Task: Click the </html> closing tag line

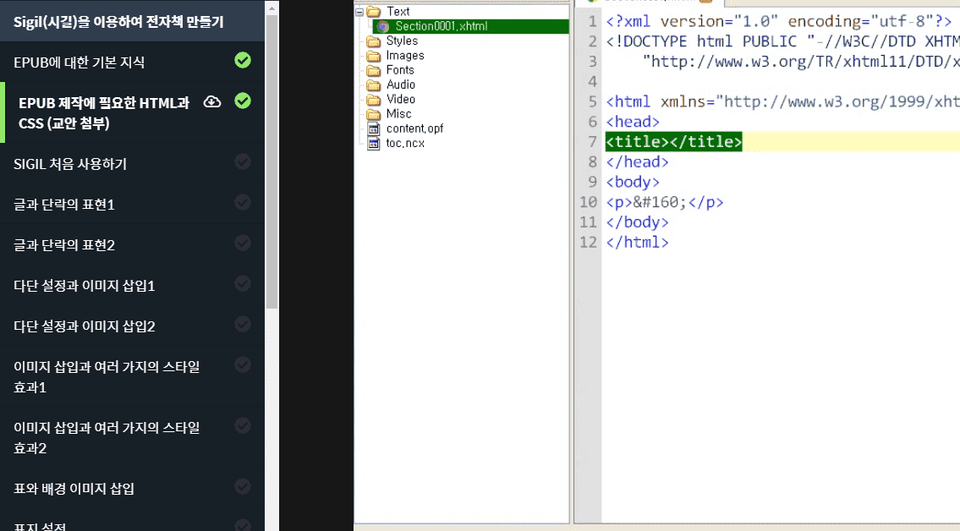Action: 637,243
